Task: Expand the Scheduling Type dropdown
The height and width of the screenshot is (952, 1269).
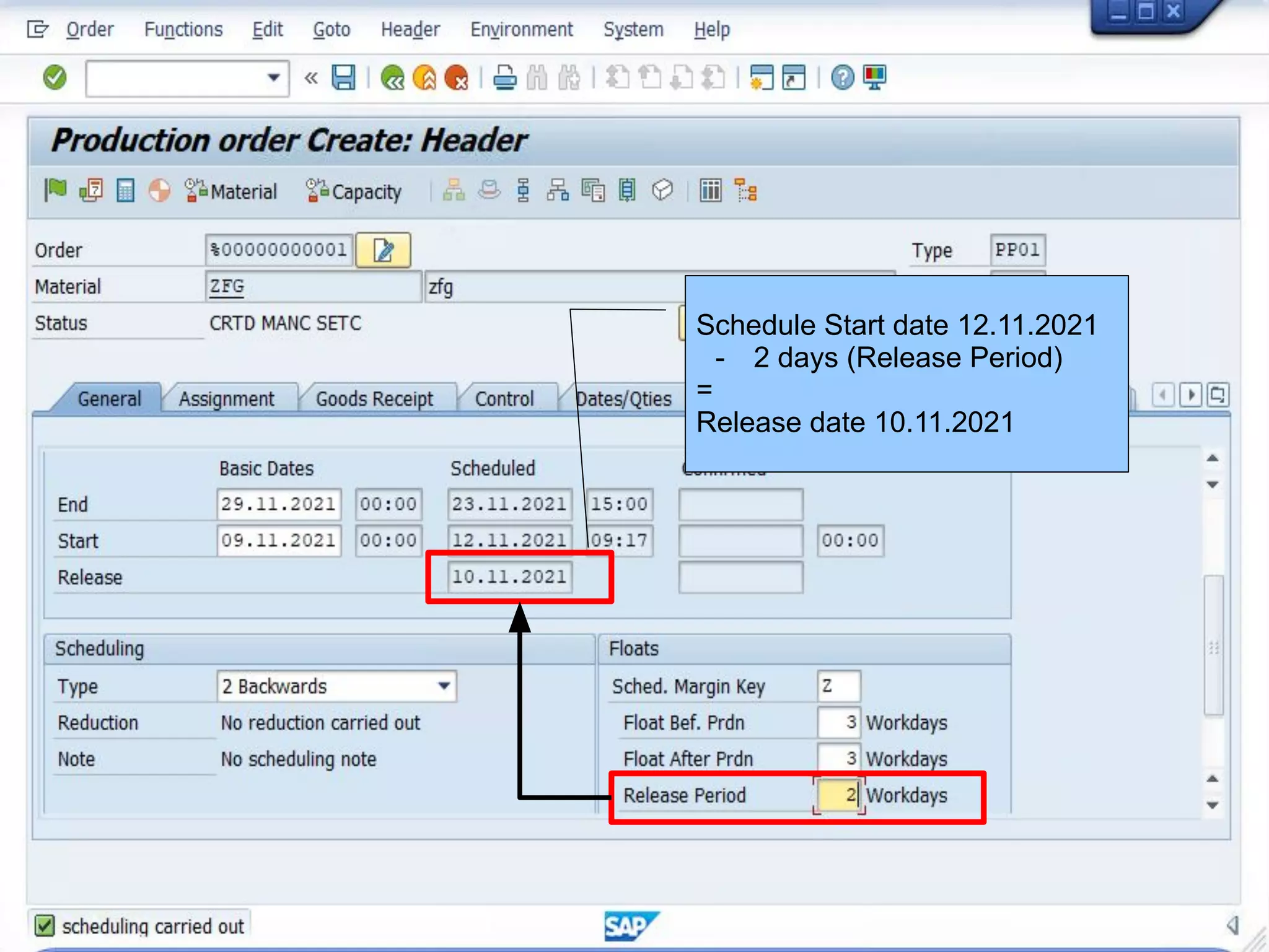Action: coord(444,686)
